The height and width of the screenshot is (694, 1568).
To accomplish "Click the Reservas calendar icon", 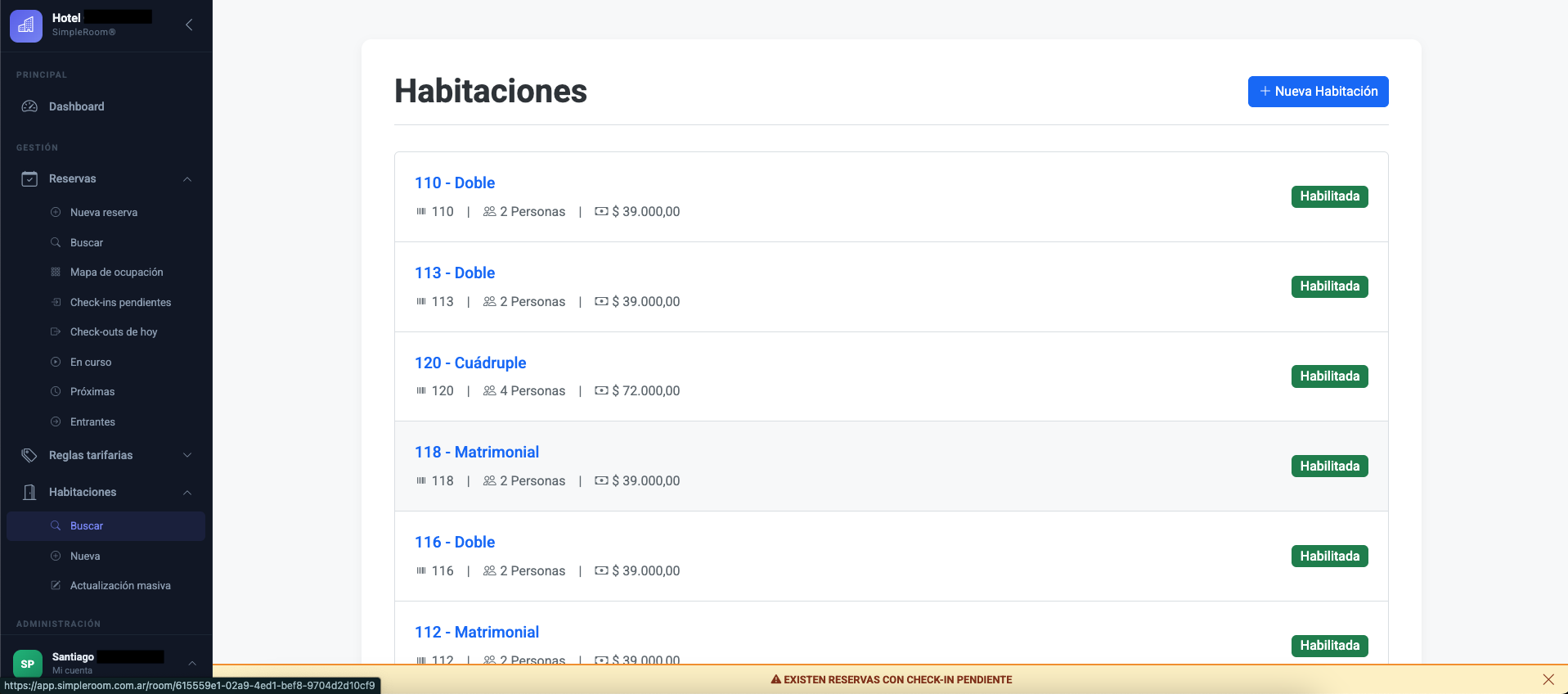I will pos(29,178).
